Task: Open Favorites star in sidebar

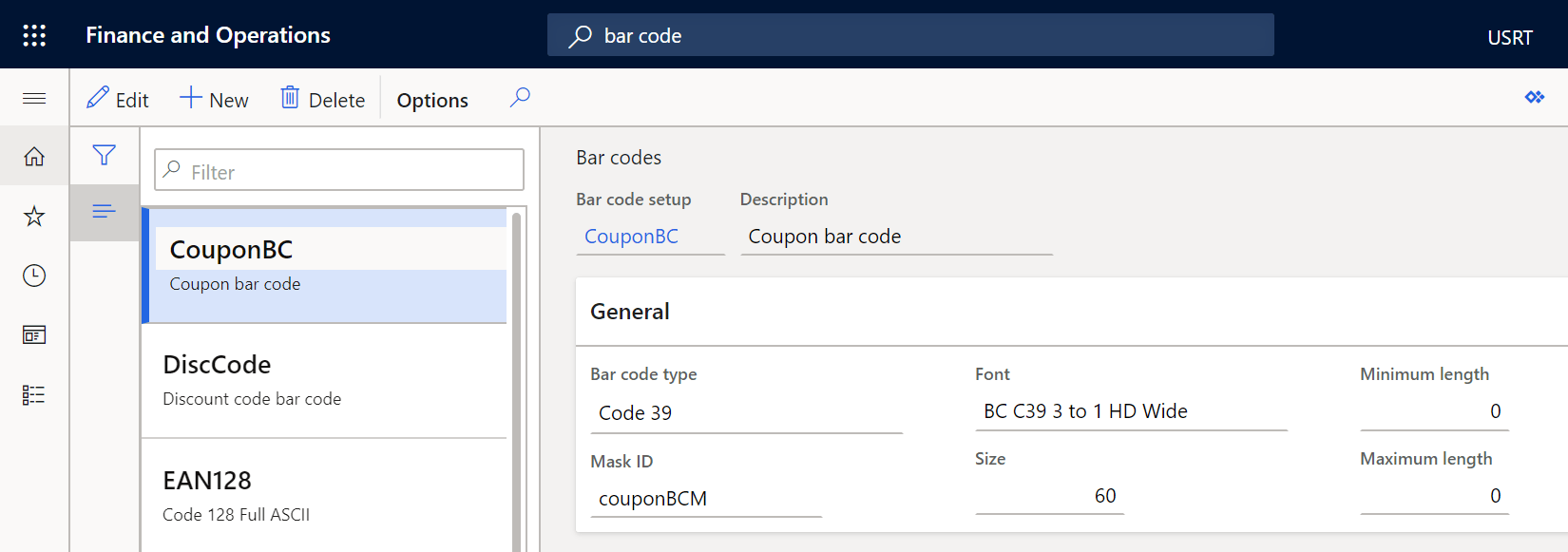Action: [34, 217]
